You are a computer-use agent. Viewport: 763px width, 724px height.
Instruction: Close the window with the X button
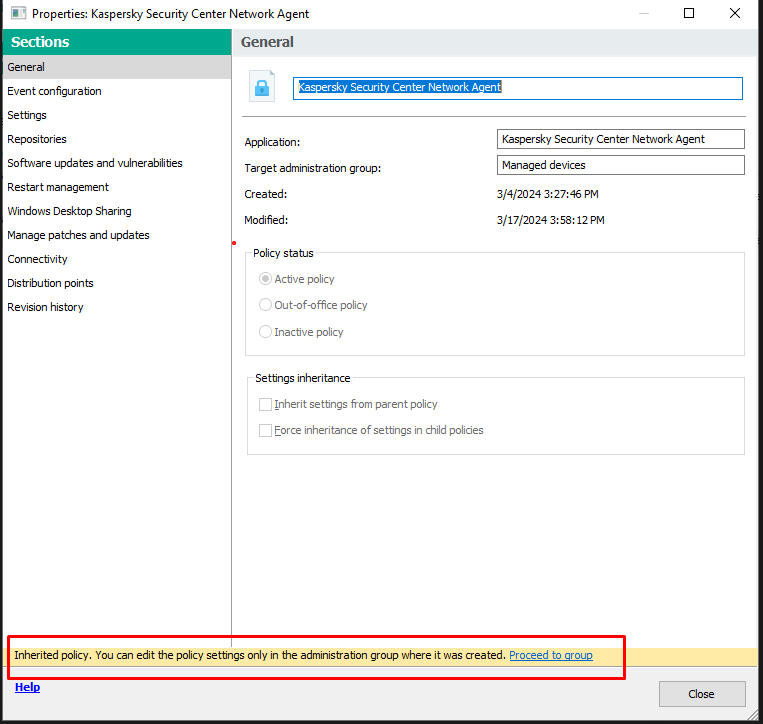click(x=735, y=13)
